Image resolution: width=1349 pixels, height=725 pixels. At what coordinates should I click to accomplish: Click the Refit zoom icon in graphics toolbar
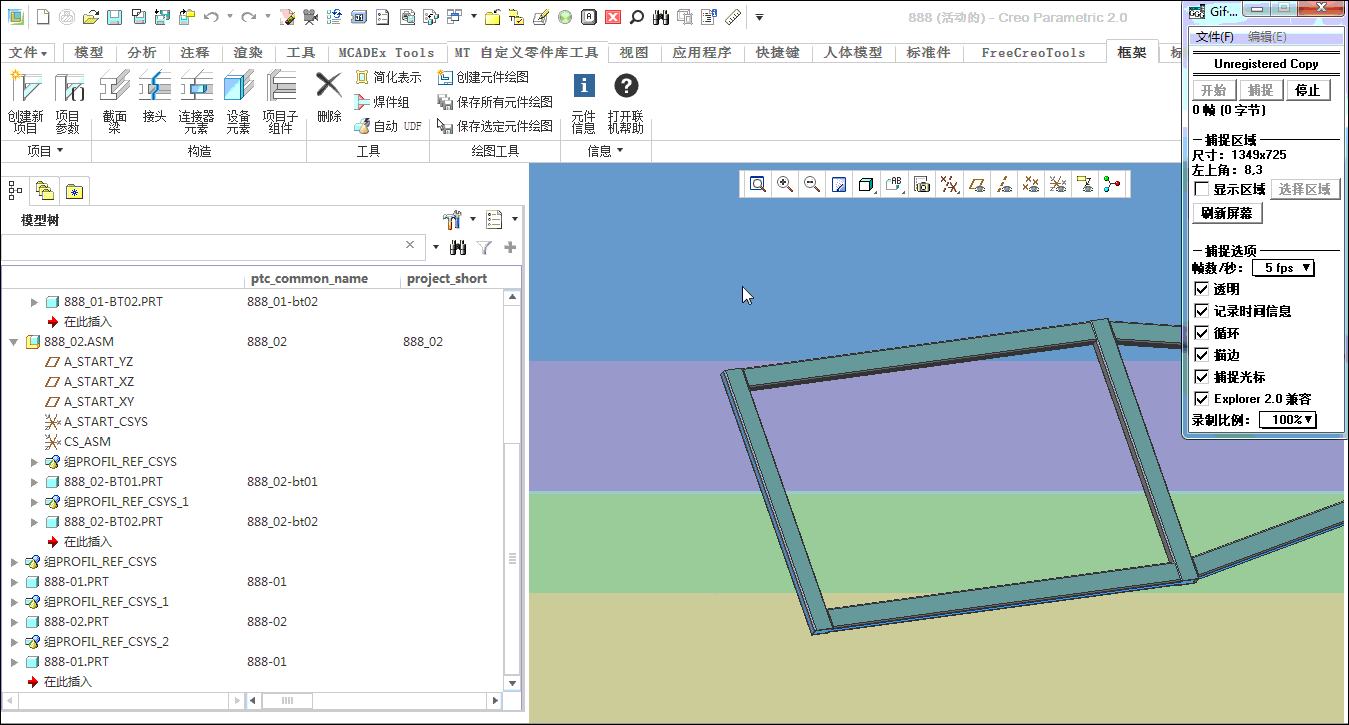click(x=758, y=184)
